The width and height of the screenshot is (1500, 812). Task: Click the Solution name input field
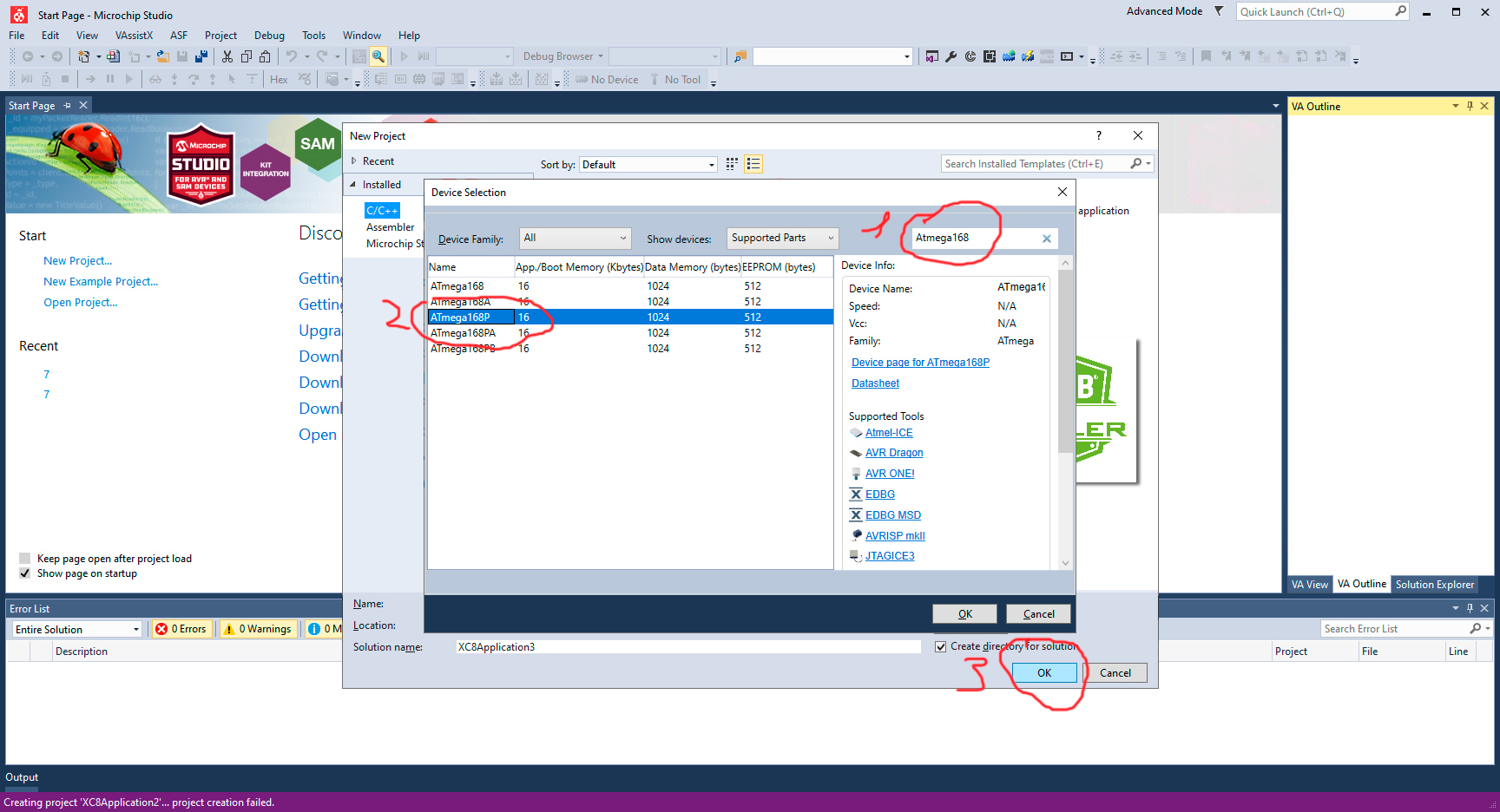[x=688, y=647]
